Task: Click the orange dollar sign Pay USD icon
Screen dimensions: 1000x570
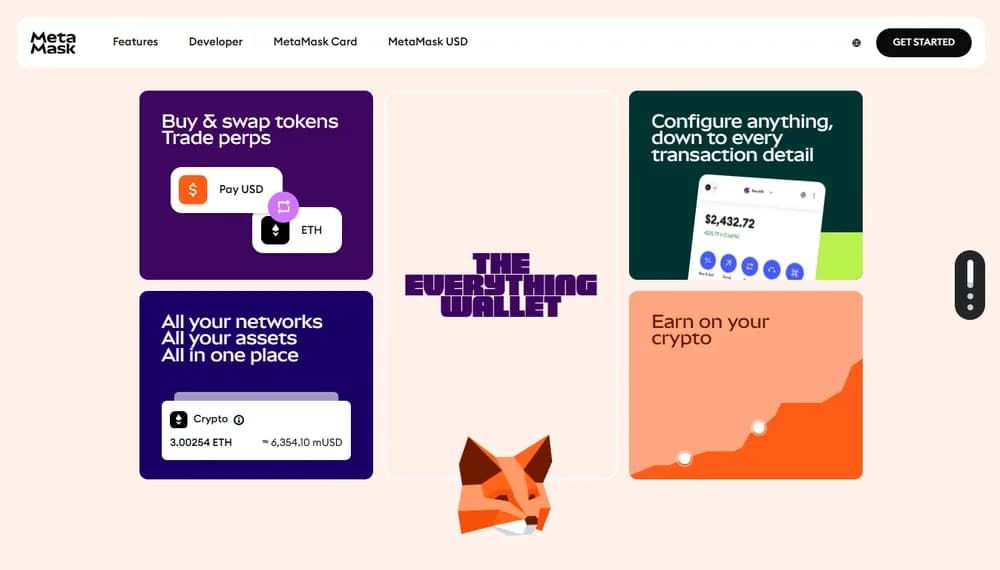Action: [x=193, y=189]
